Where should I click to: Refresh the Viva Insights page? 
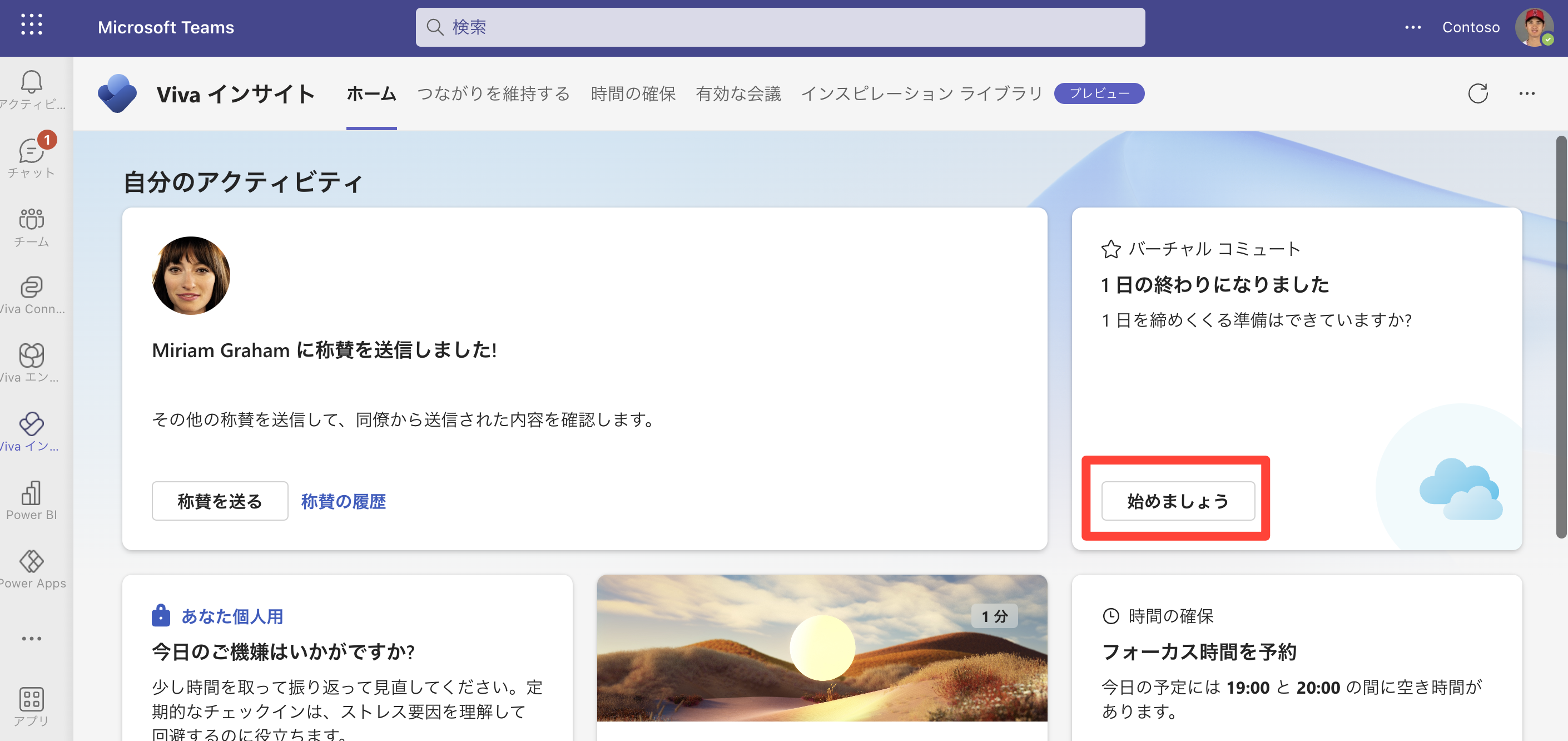(x=1477, y=94)
